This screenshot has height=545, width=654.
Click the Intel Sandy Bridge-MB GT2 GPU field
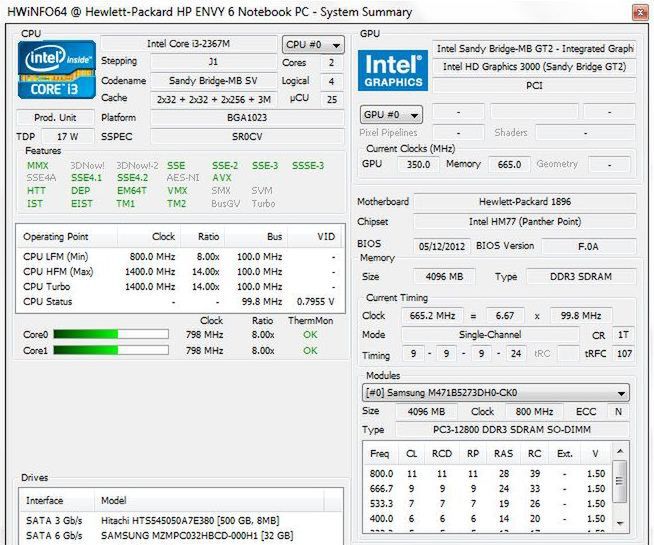534,48
